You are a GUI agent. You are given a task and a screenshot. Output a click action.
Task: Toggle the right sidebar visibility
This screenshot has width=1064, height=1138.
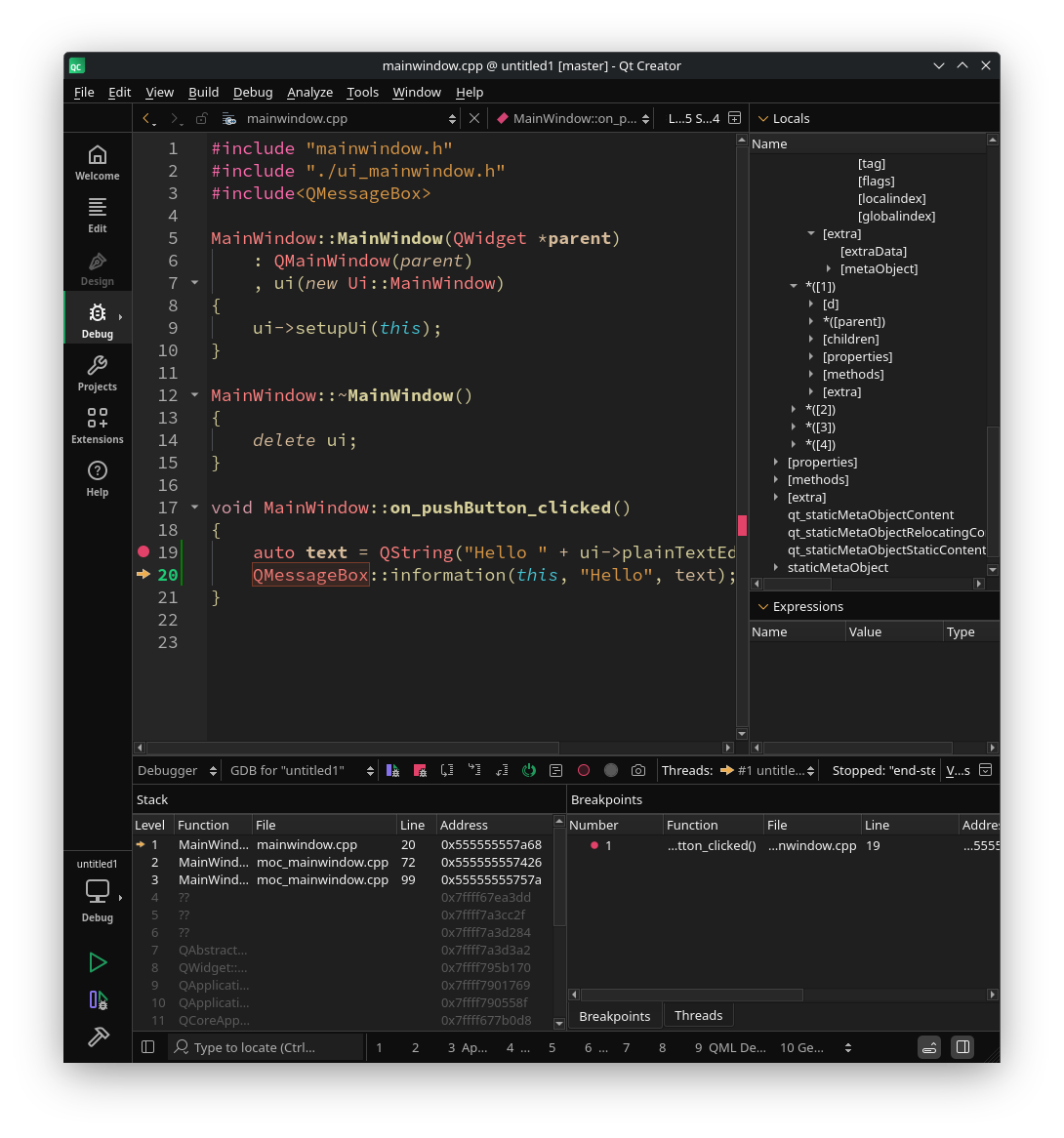(x=962, y=1047)
